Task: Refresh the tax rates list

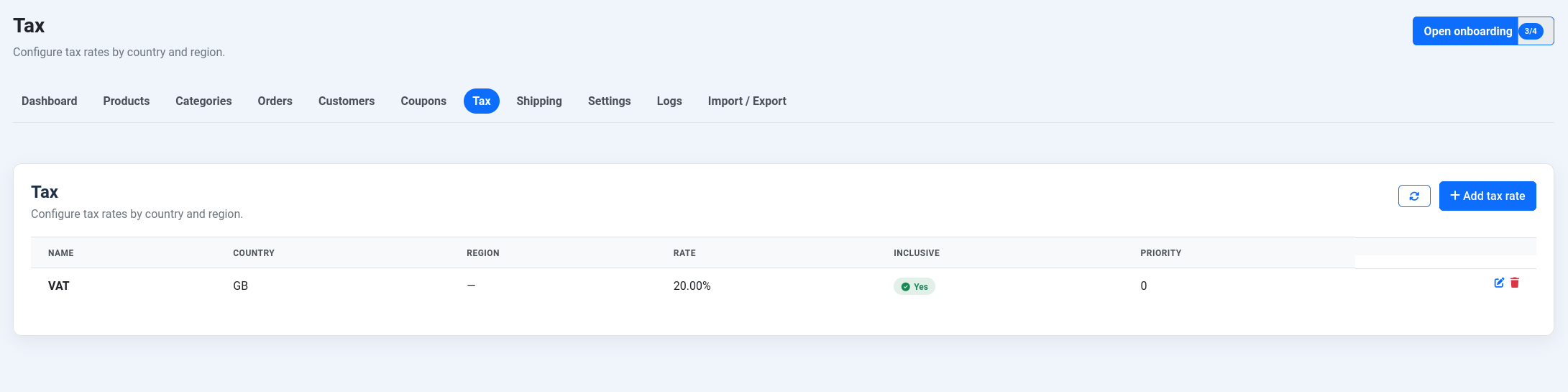Action: [1414, 196]
